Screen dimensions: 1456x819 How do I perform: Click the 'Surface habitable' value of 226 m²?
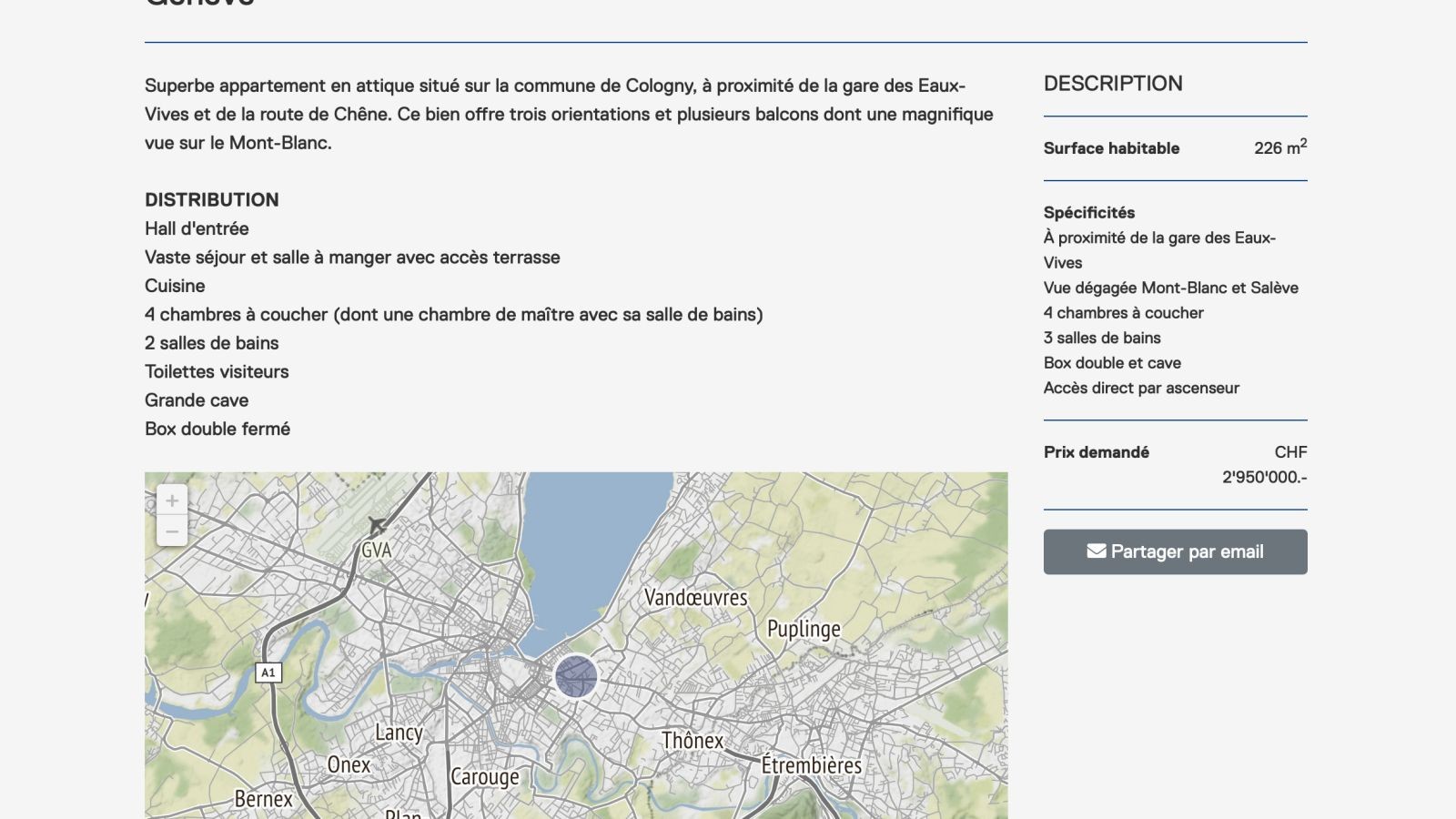[x=1278, y=147]
